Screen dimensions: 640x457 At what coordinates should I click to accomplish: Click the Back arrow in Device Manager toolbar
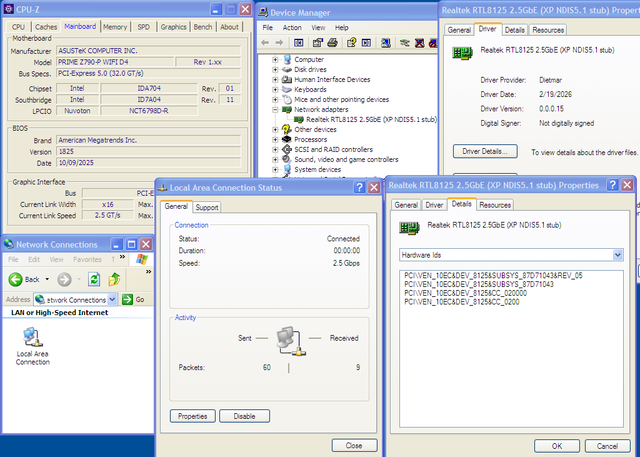(265, 42)
